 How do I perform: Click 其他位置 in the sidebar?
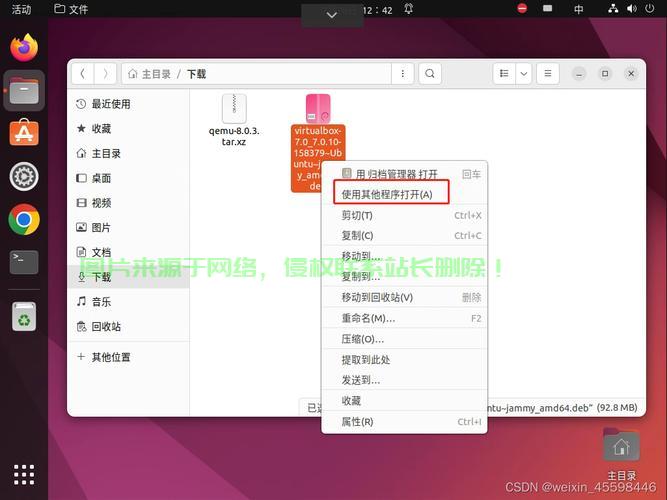128,357
